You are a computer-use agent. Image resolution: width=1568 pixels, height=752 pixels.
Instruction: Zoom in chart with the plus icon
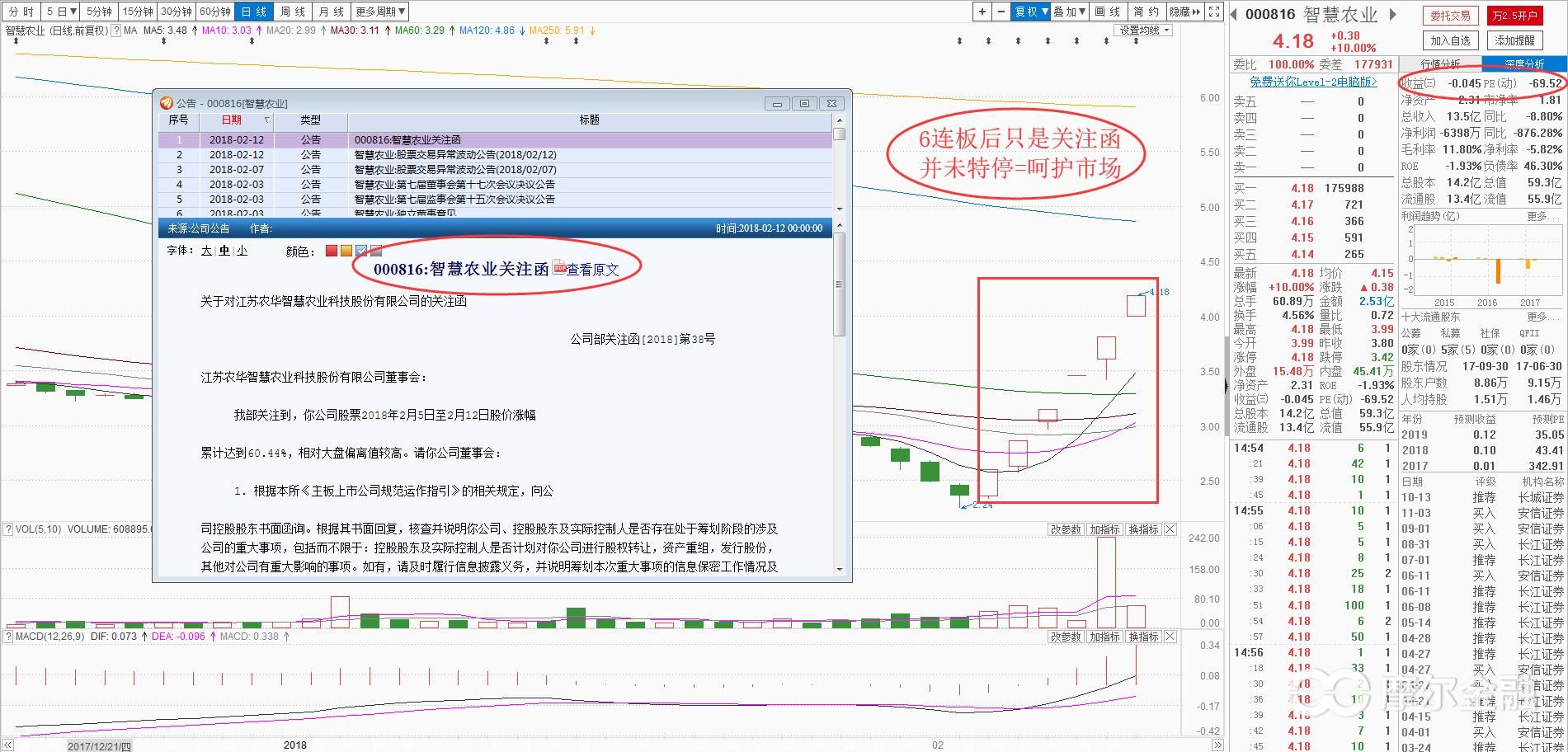tap(982, 12)
